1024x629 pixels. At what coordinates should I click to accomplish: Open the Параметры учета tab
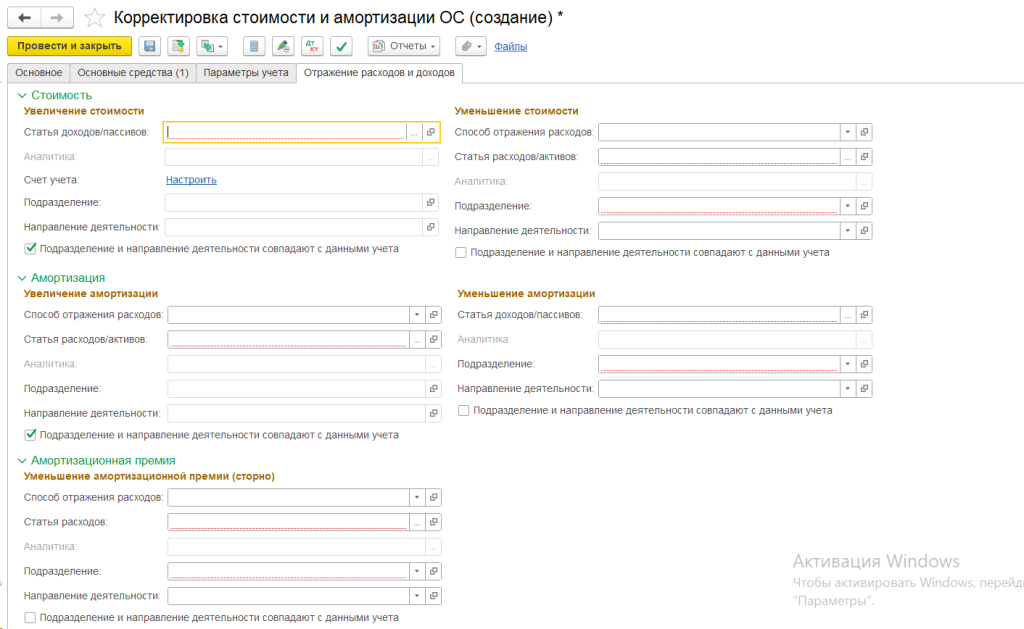[x=246, y=73]
